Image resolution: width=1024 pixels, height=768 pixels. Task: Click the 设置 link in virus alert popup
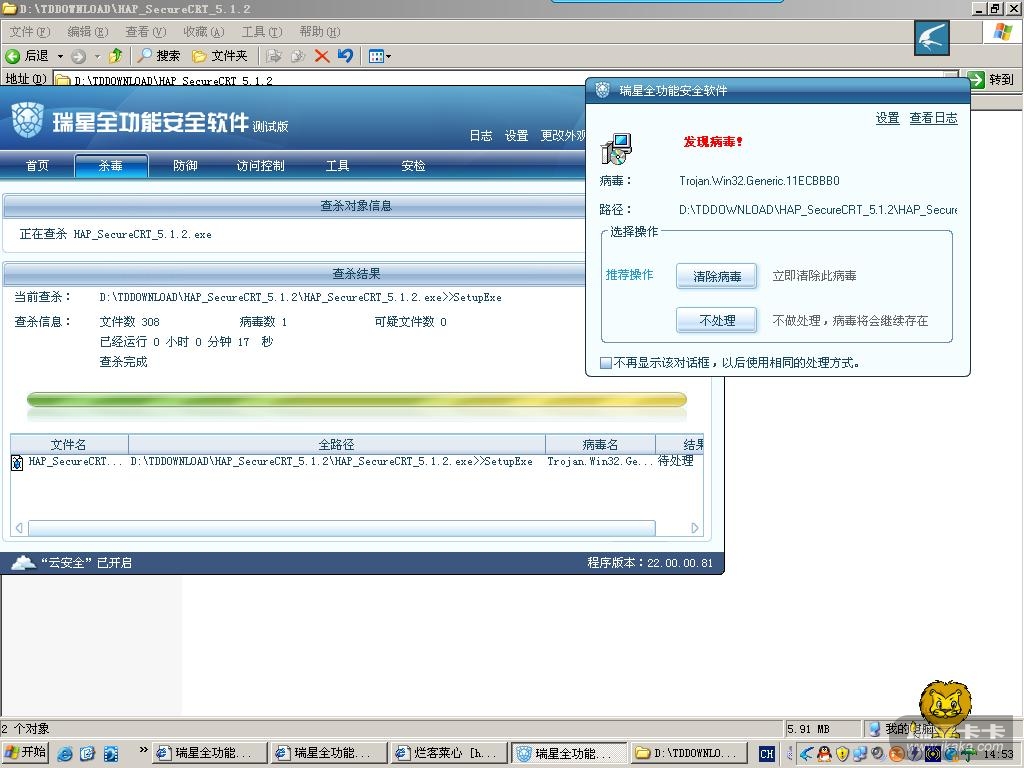[888, 118]
